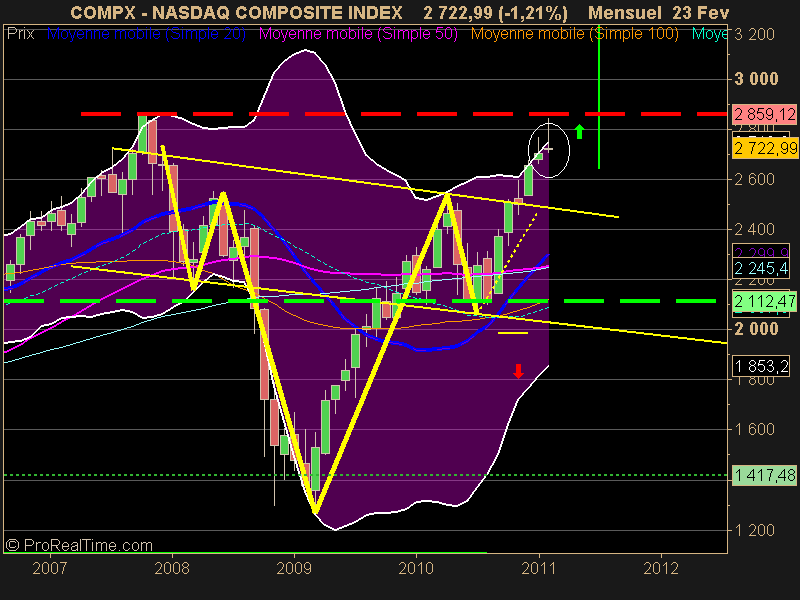Click the green 1 417,48 price tag
Viewport: 800px width, 600px height.
coord(764,476)
